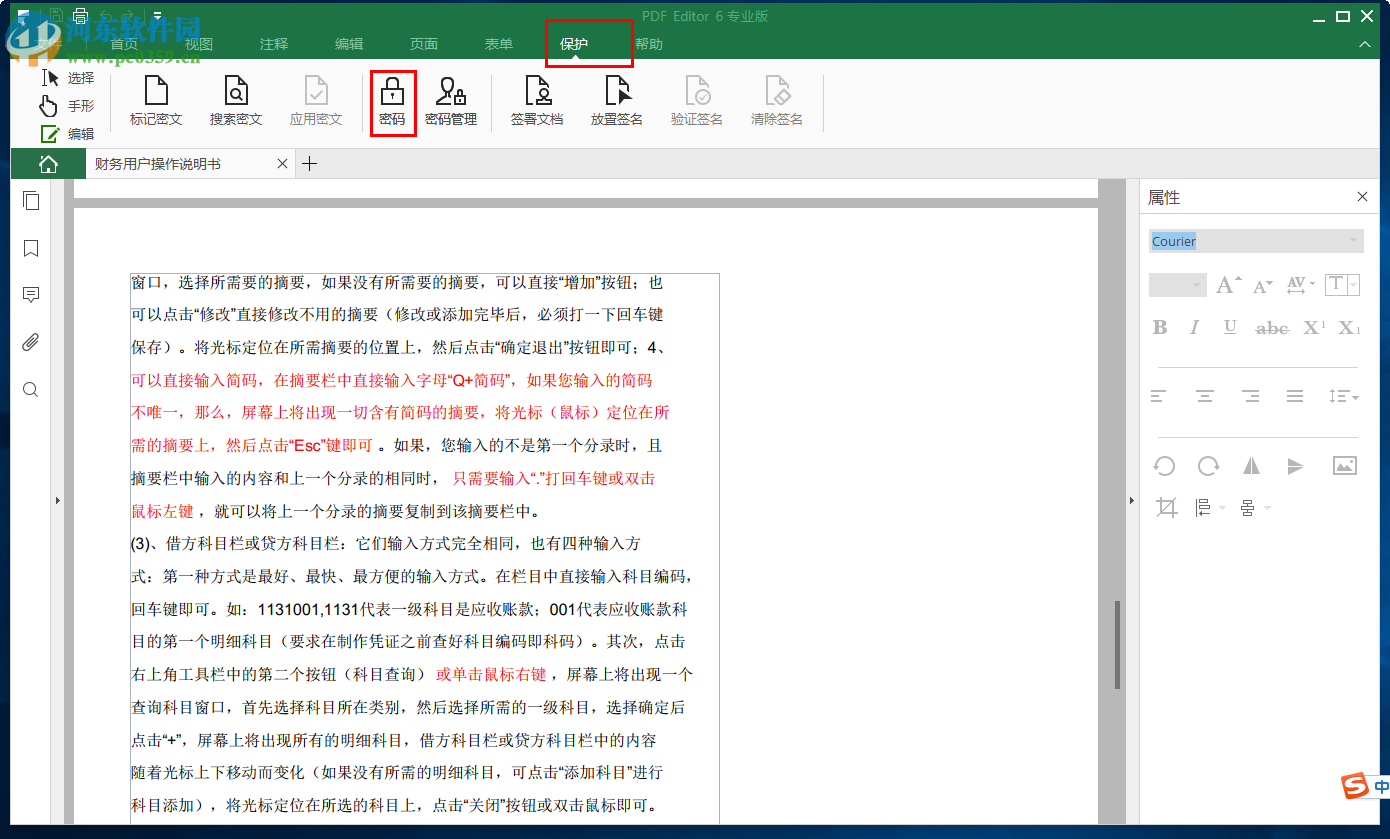Enable underline in the properties panel
1390x839 pixels.
(1230, 327)
